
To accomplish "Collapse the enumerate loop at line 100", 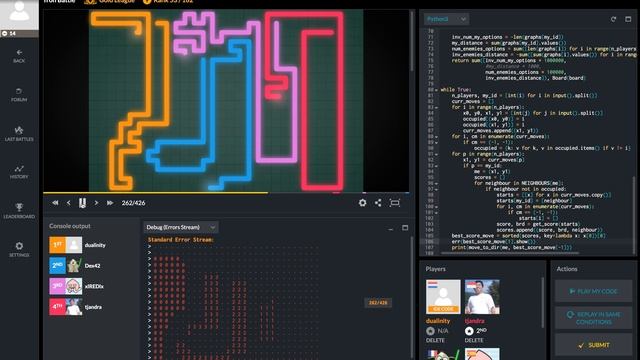I will (436, 207).
